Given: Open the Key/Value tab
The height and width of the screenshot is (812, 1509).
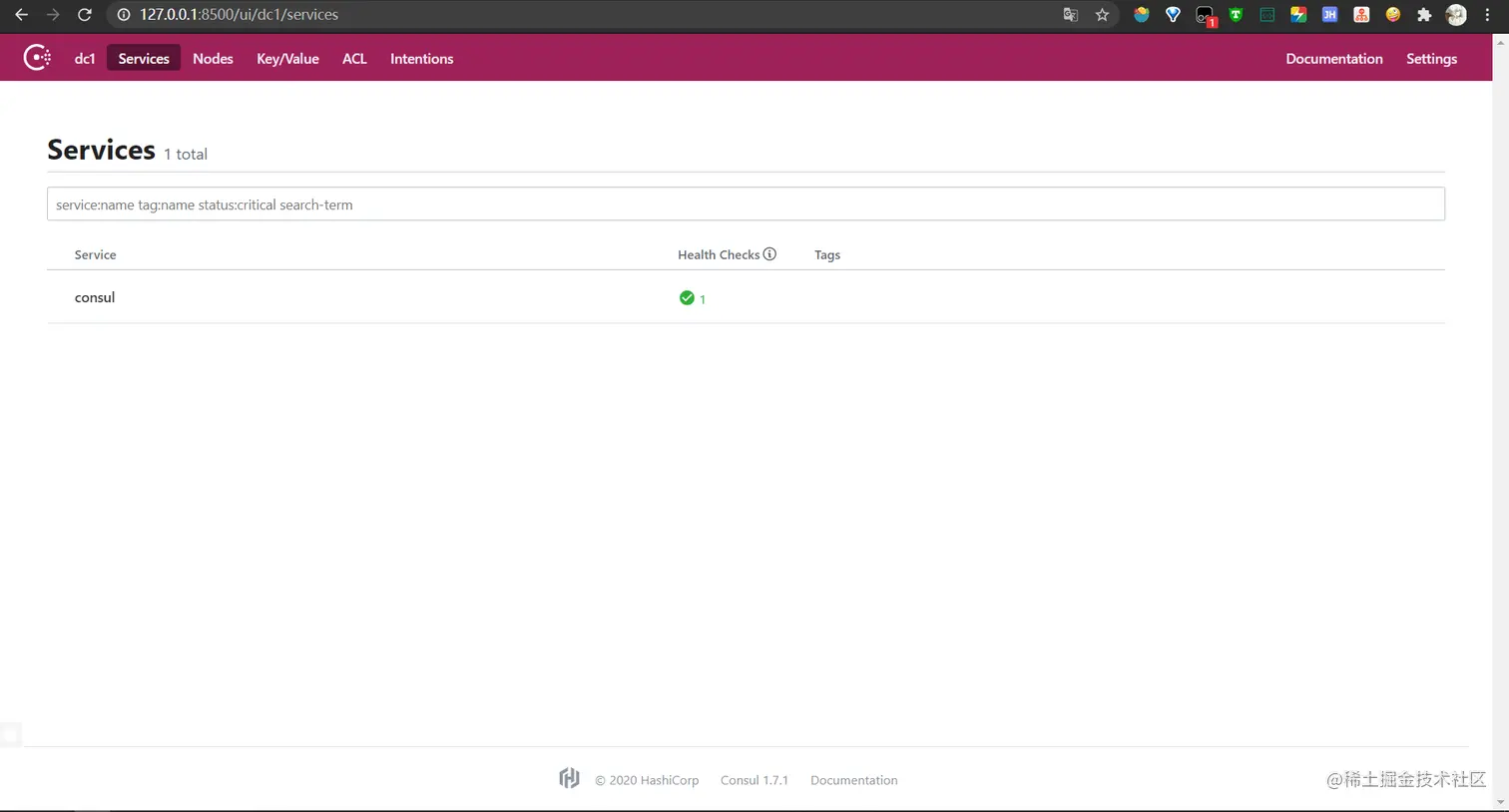Looking at the screenshot, I should pyautogui.click(x=287, y=59).
